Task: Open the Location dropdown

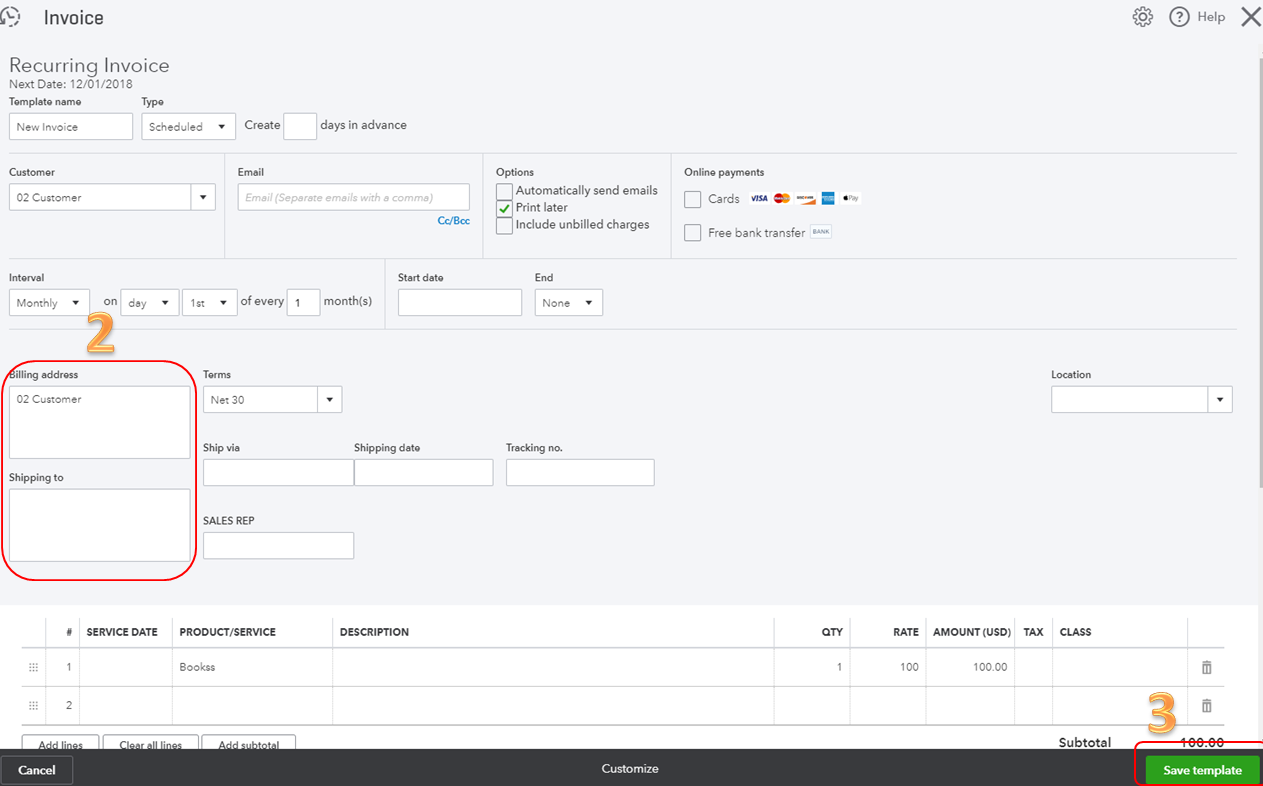Action: (x=1220, y=399)
